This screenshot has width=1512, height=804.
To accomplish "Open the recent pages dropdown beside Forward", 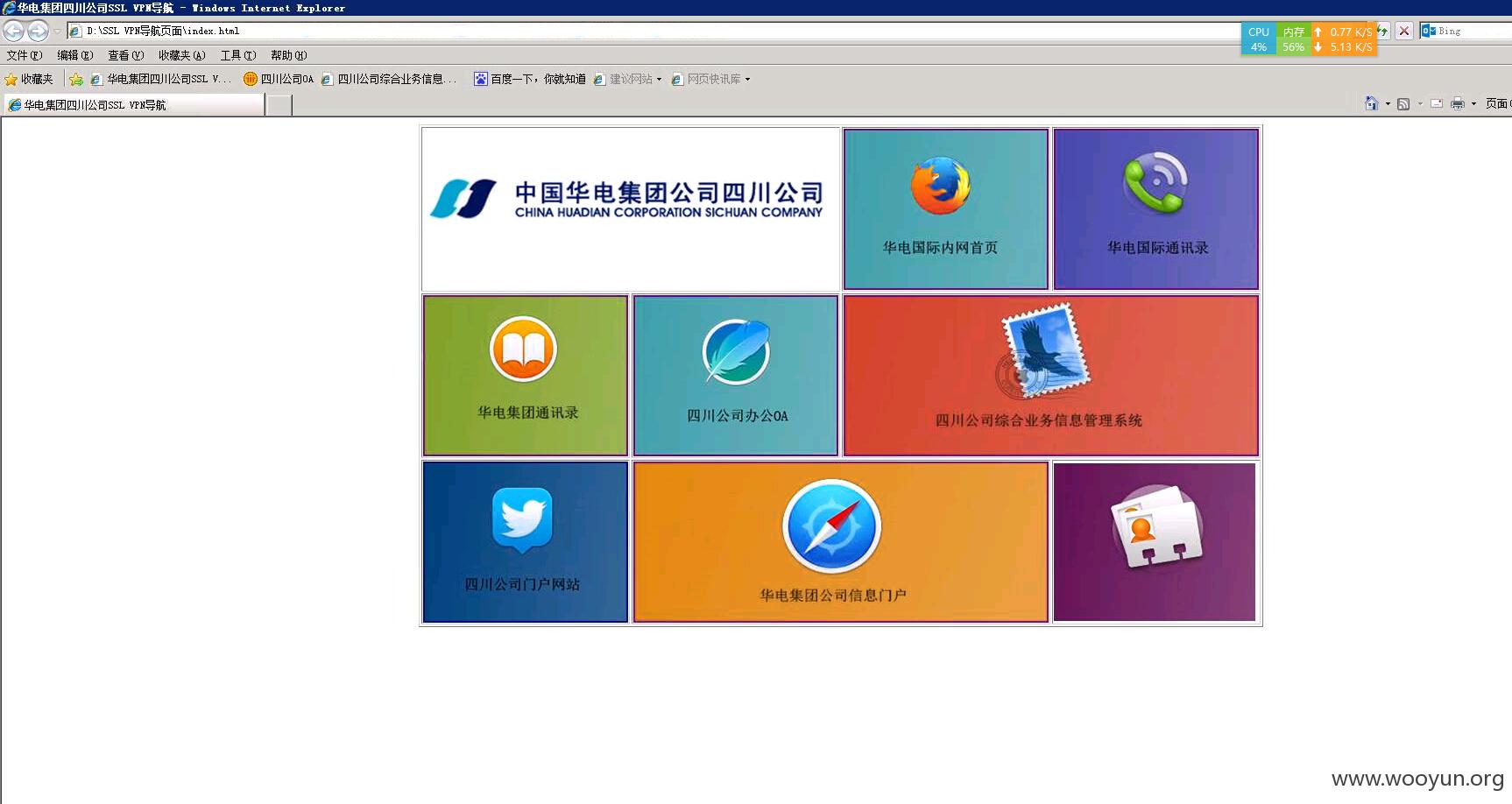I will pyautogui.click(x=57, y=32).
